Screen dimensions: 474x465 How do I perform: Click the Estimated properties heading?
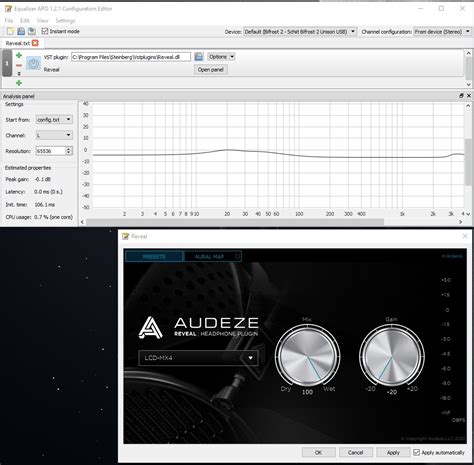[28, 168]
